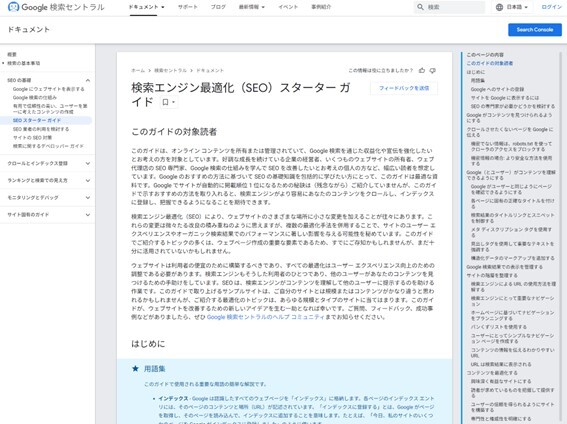Click the Google 検索セントラル logo
The image size is (567, 424).
(56, 7)
